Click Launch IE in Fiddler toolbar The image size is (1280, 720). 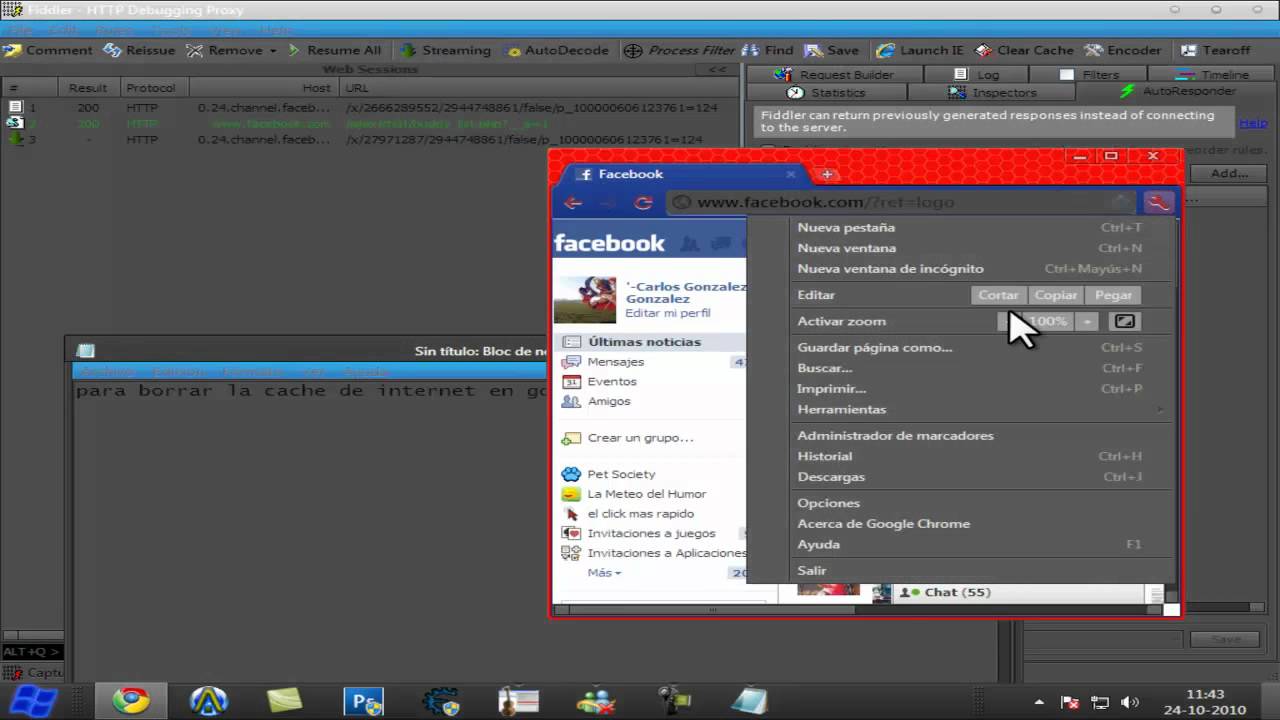pos(919,50)
